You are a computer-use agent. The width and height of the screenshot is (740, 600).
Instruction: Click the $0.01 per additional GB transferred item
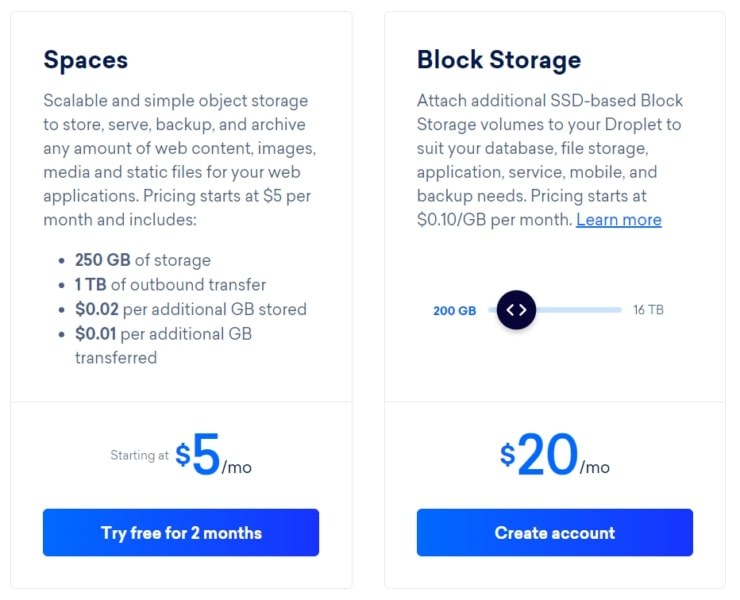tap(163, 346)
